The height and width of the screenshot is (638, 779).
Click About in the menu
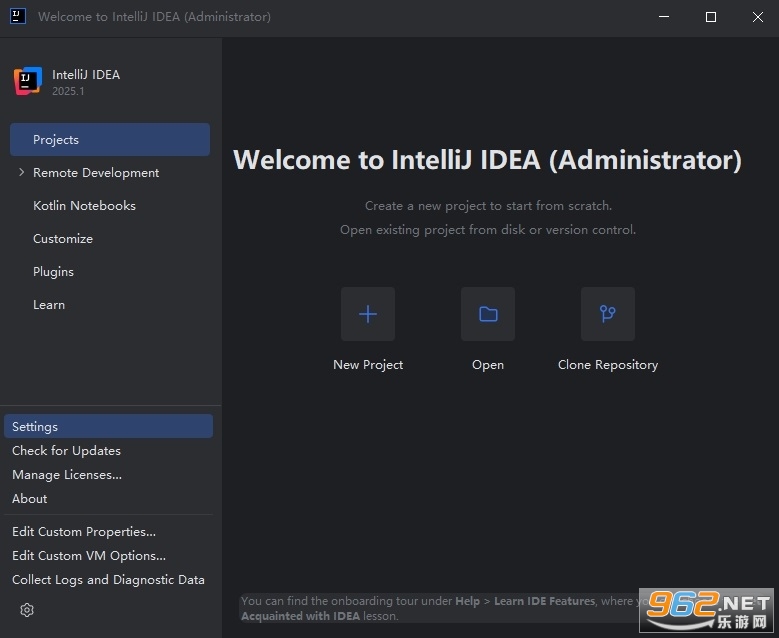pos(108,498)
